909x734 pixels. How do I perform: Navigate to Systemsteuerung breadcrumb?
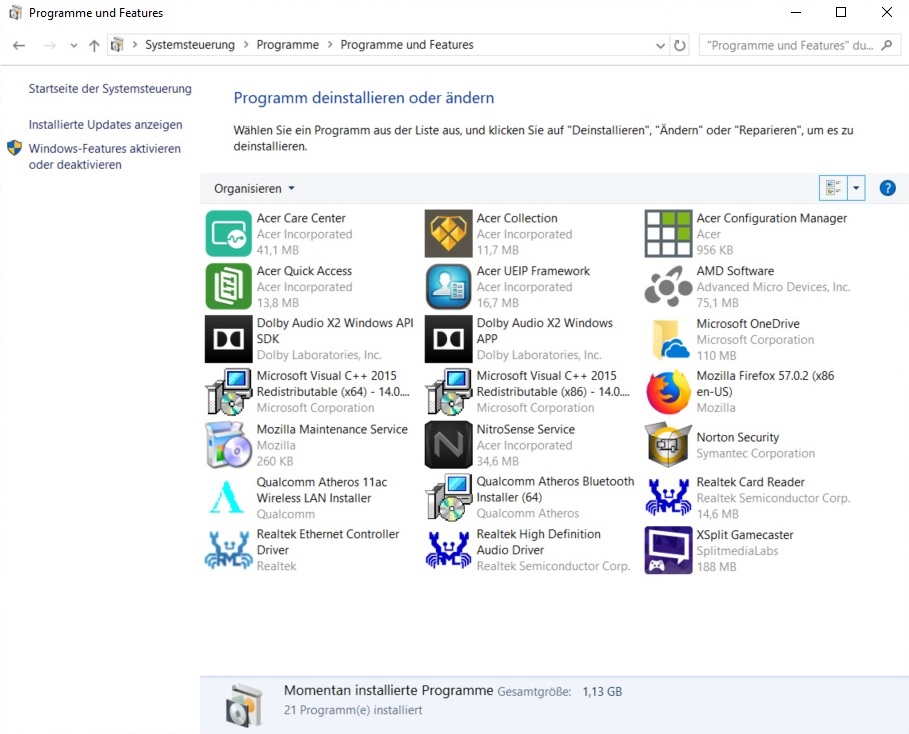pos(190,45)
